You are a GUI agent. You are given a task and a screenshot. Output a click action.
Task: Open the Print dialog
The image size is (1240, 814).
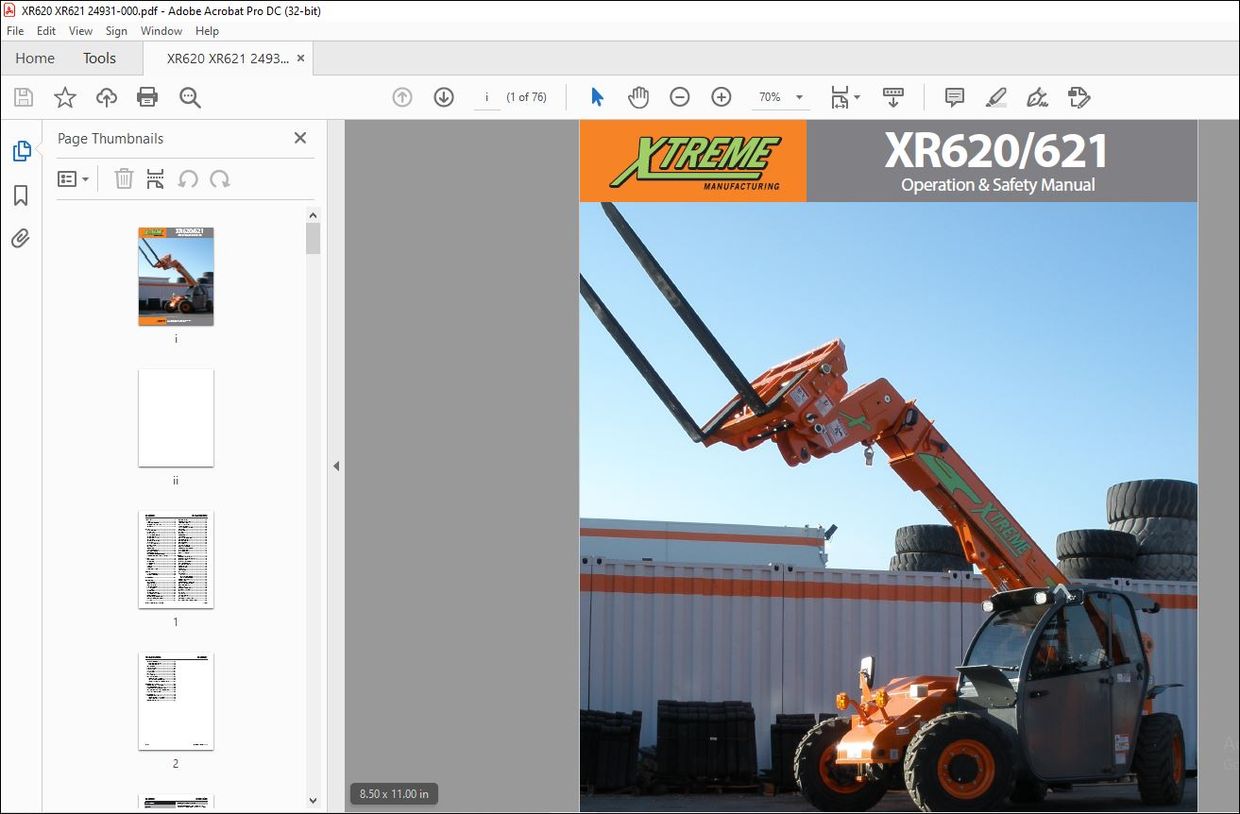click(147, 97)
